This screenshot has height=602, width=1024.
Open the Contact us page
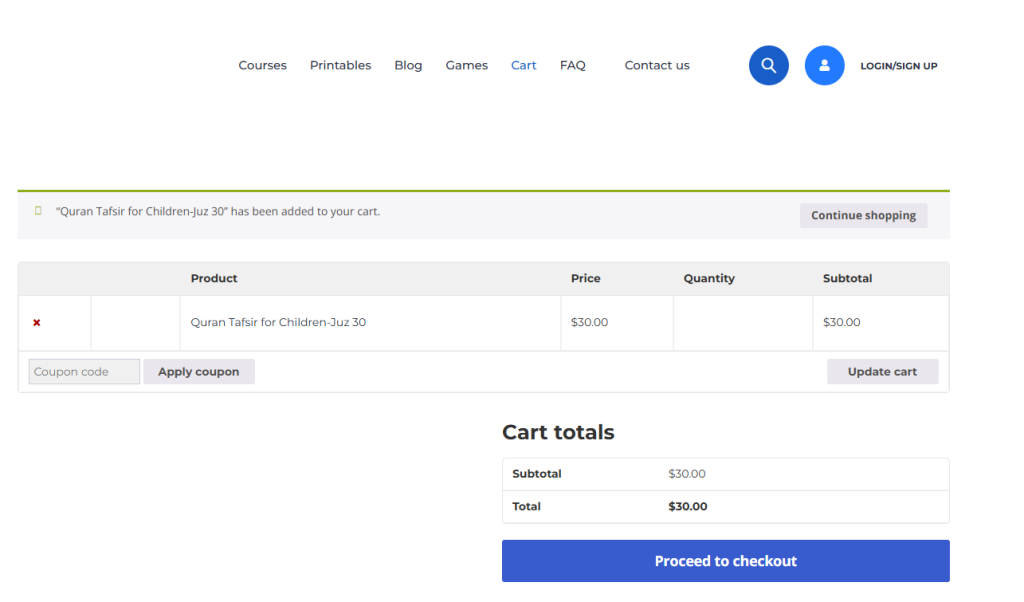click(x=657, y=65)
